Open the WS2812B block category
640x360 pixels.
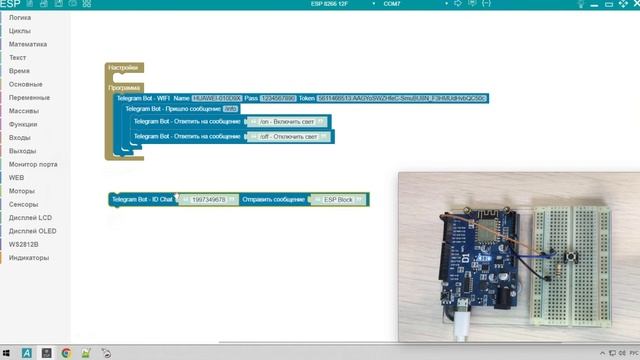[24, 244]
